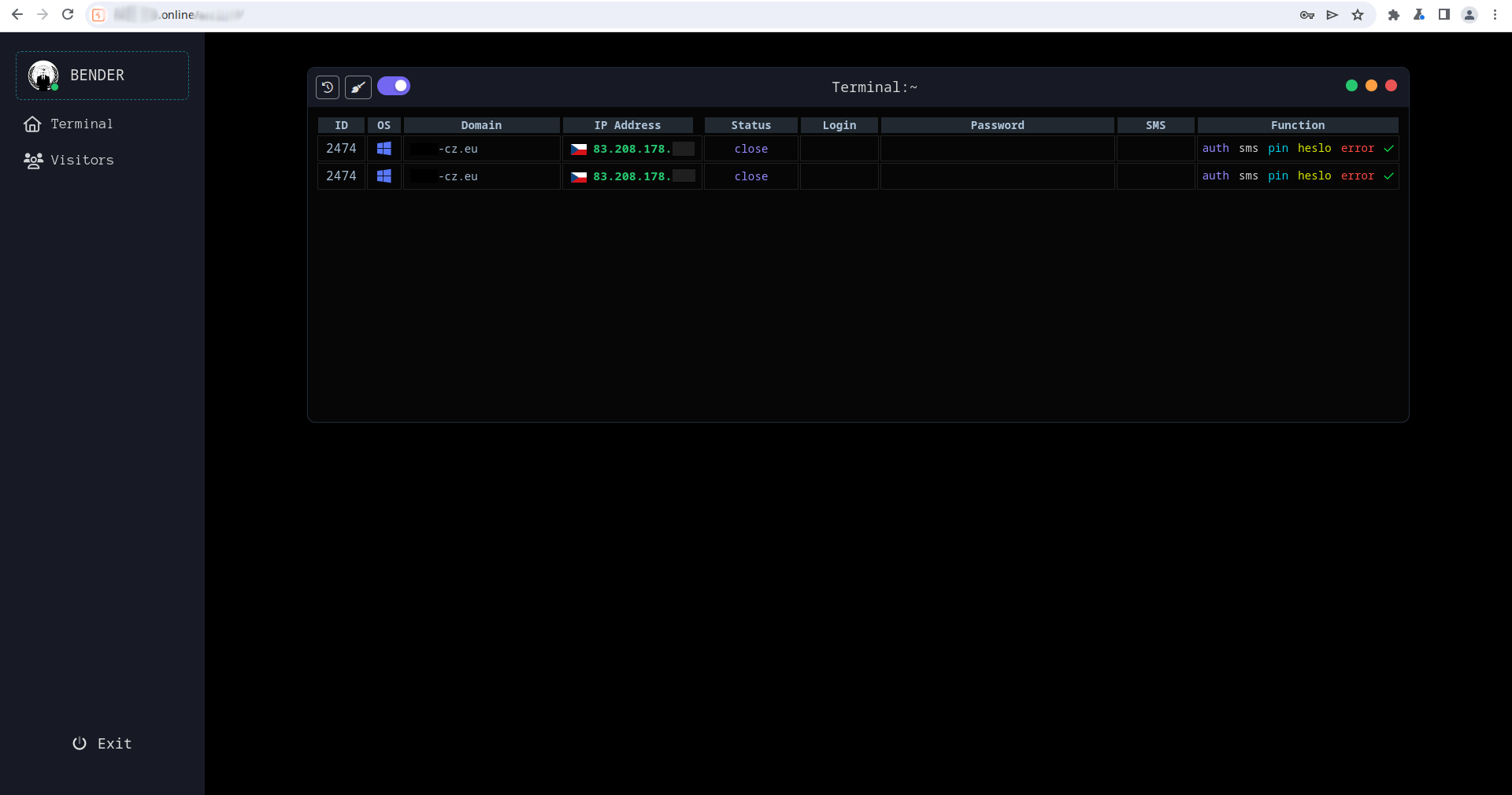Bookmark page with the star icon
1512x795 pixels.
point(1358,15)
